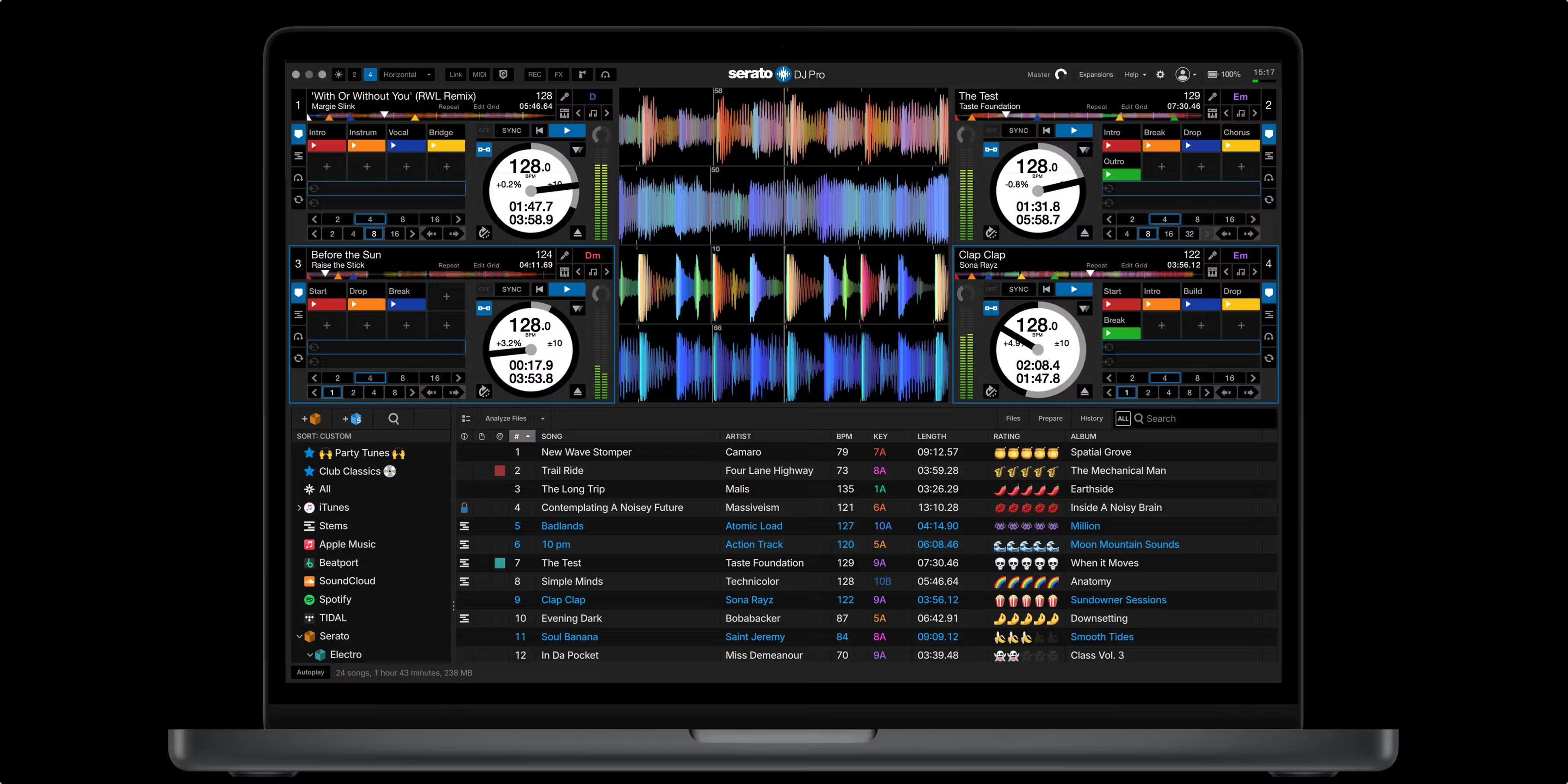Open the deck 1 pitch 'n time keyboard icon

(x=564, y=113)
